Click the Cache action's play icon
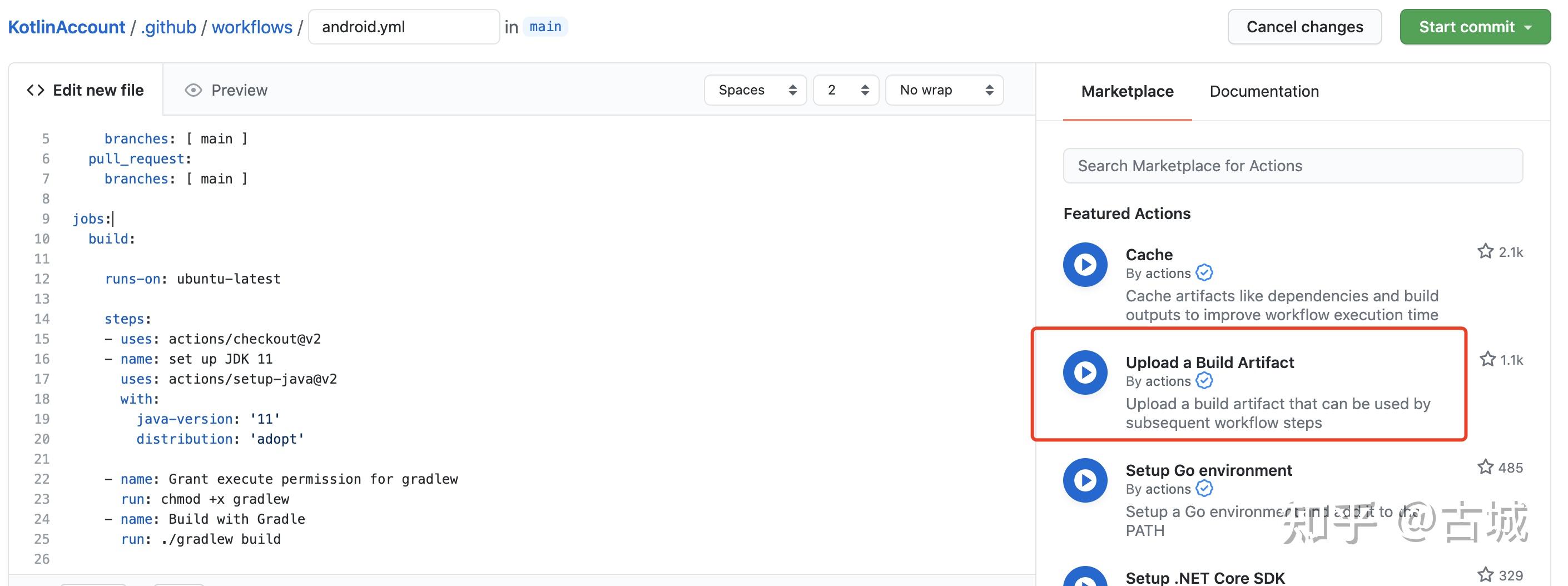1568x586 pixels. [1085, 264]
